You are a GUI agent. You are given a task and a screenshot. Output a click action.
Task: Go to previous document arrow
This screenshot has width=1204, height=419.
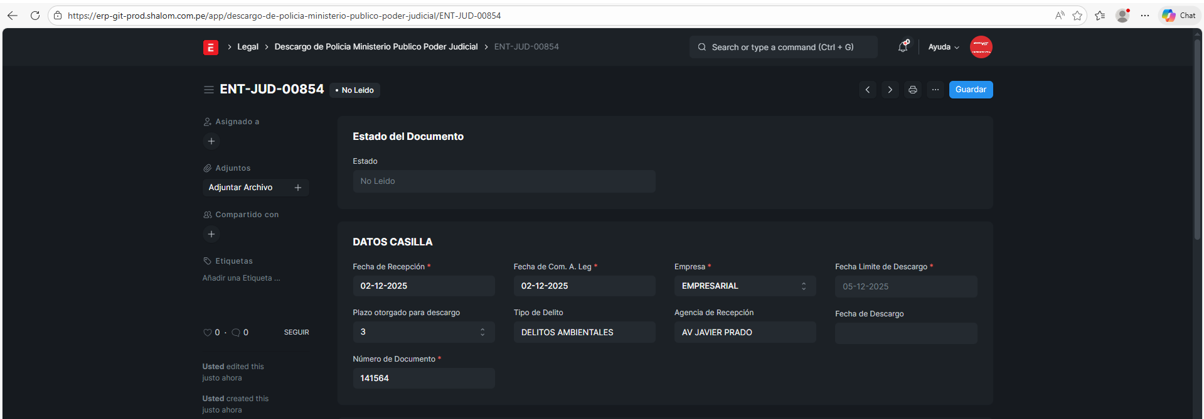pos(867,90)
